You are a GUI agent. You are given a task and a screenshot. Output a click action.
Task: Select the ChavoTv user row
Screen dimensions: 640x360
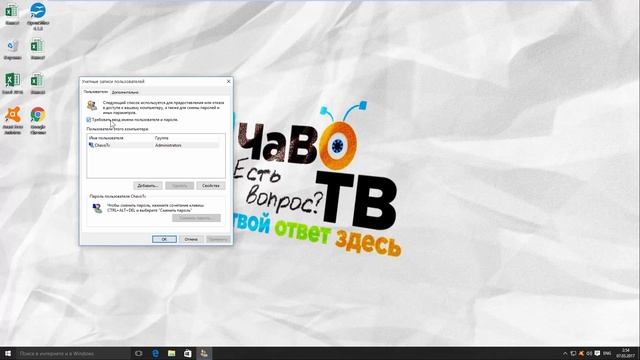[x=154, y=145]
